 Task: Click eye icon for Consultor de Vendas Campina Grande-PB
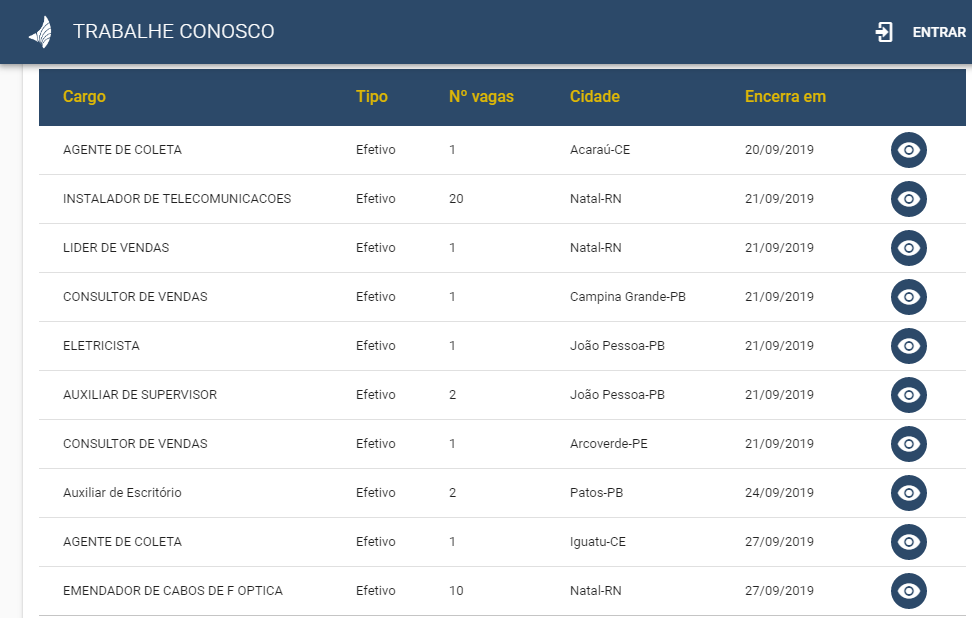pyautogui.click(x=908, y=297)
